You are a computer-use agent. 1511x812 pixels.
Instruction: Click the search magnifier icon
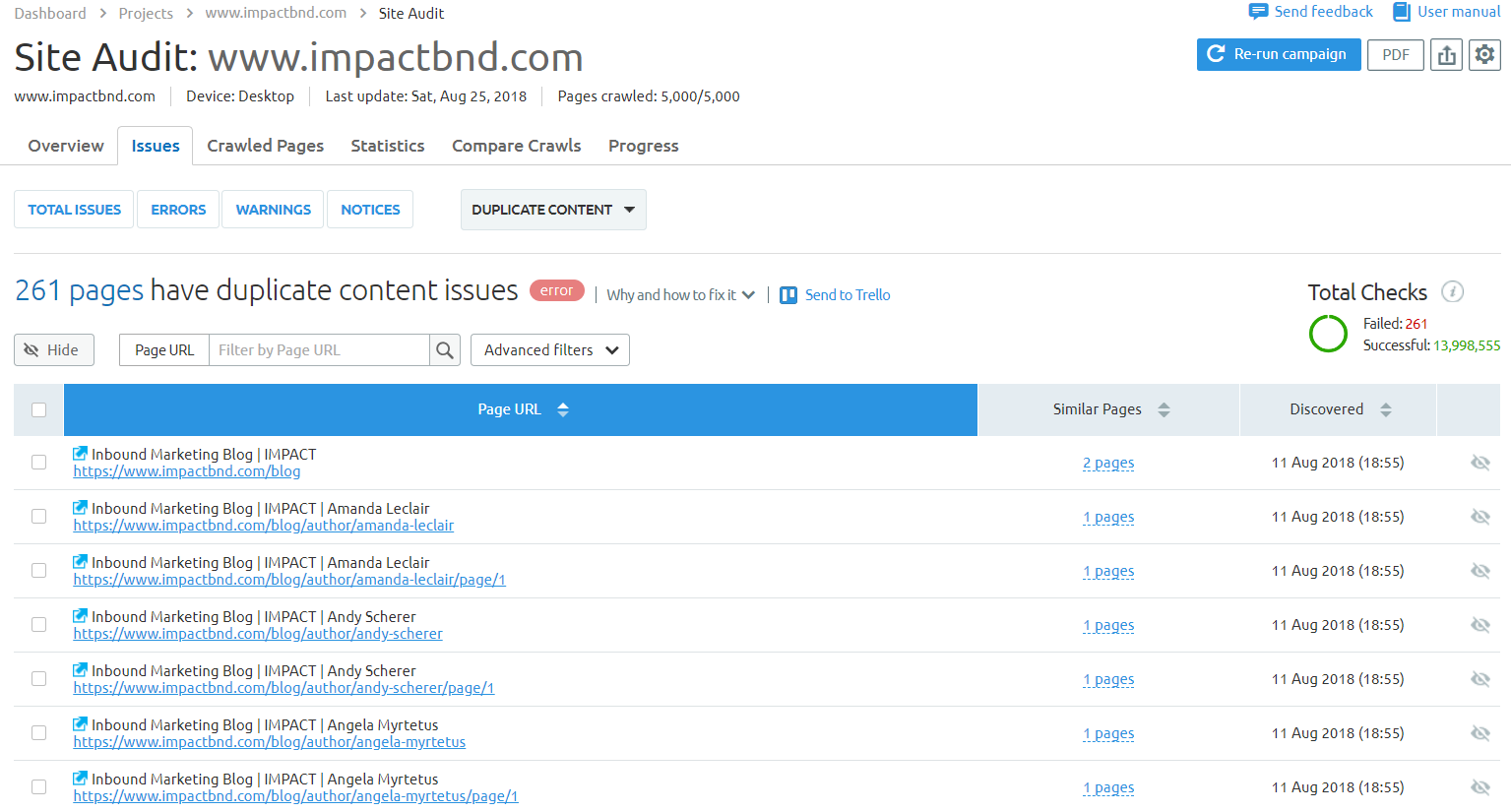445,350
